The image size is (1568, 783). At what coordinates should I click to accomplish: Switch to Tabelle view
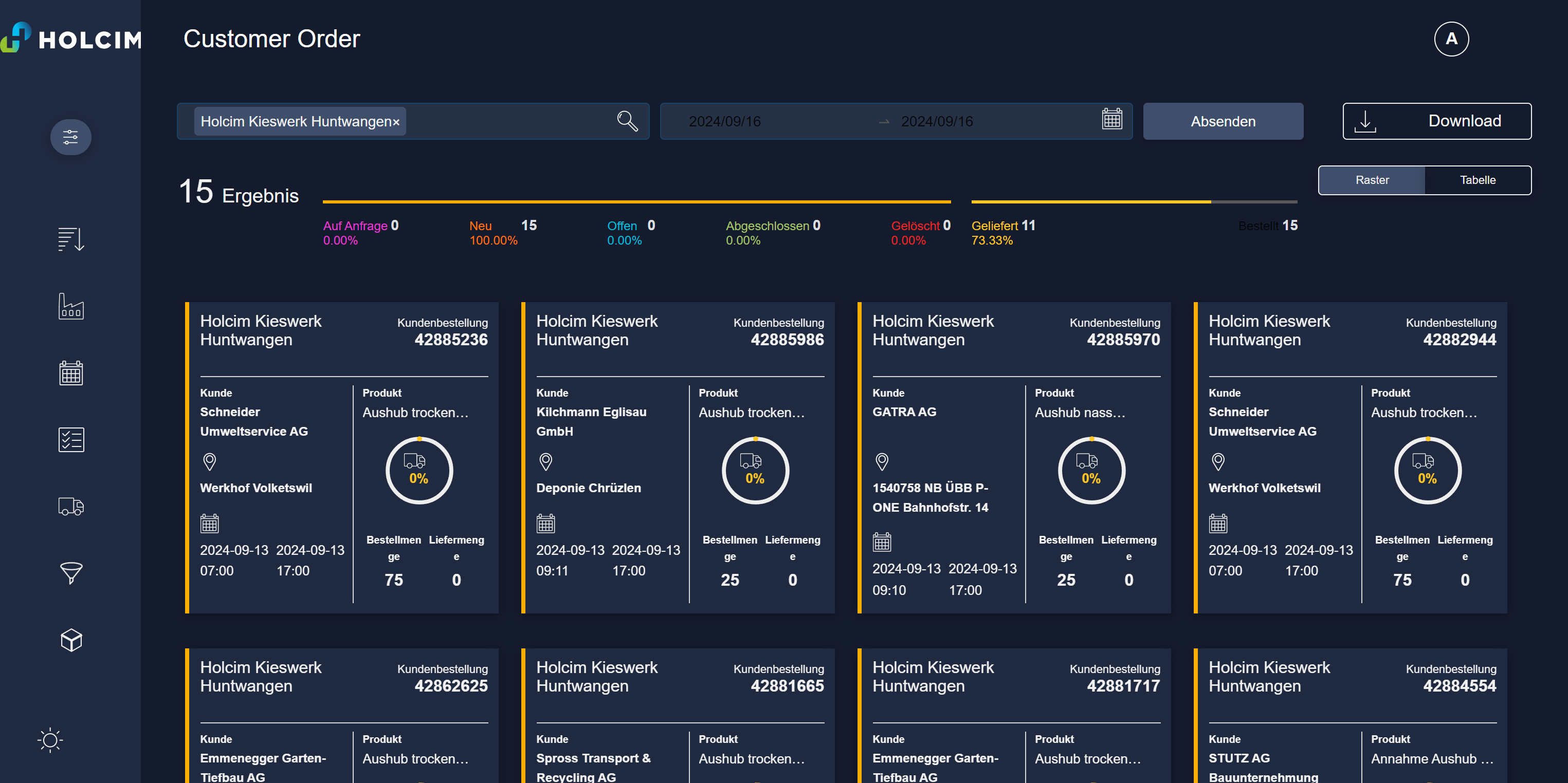click(1478, 180)
